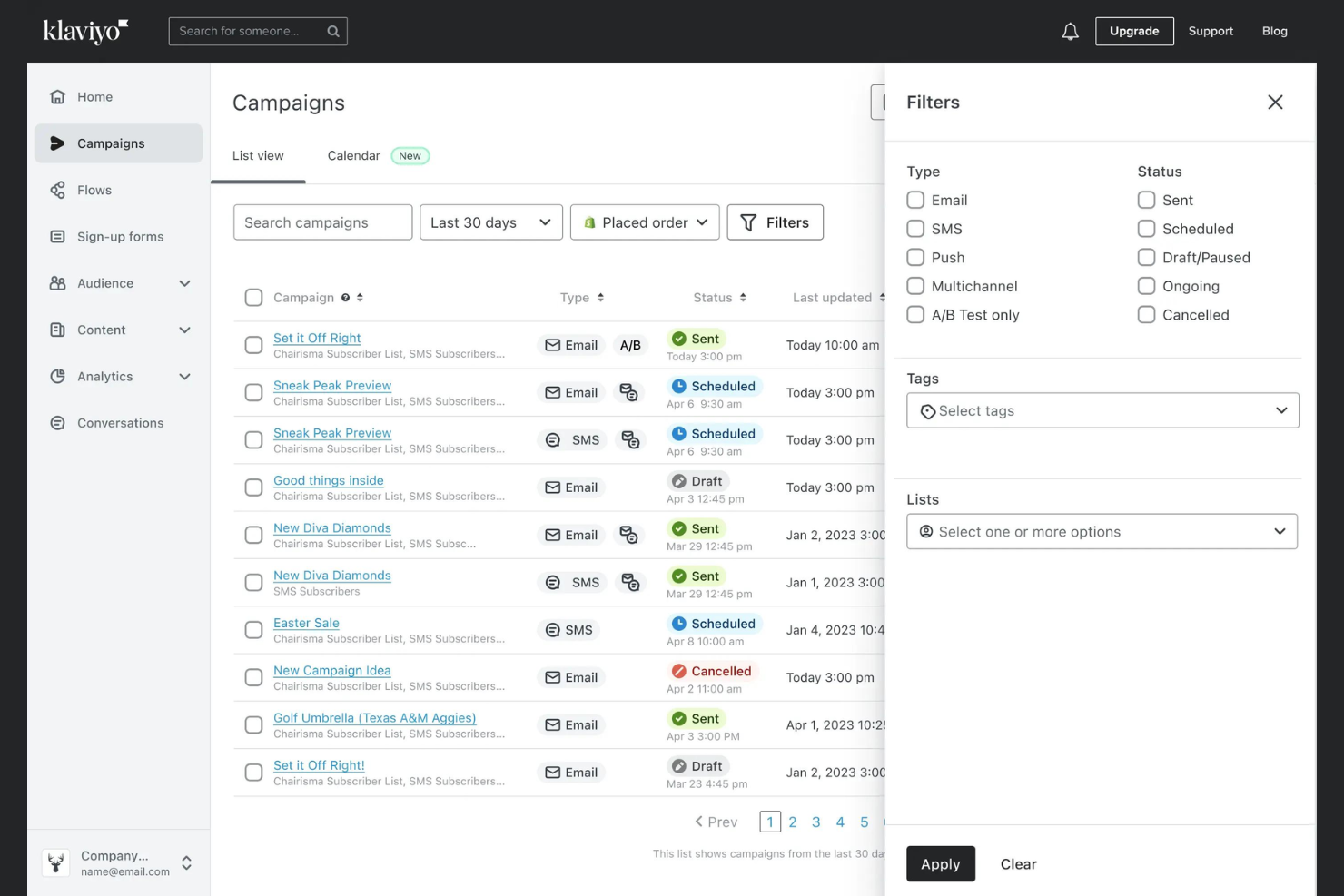
Task: Sort by Status column arrows
Action: (x=743, y=298)
